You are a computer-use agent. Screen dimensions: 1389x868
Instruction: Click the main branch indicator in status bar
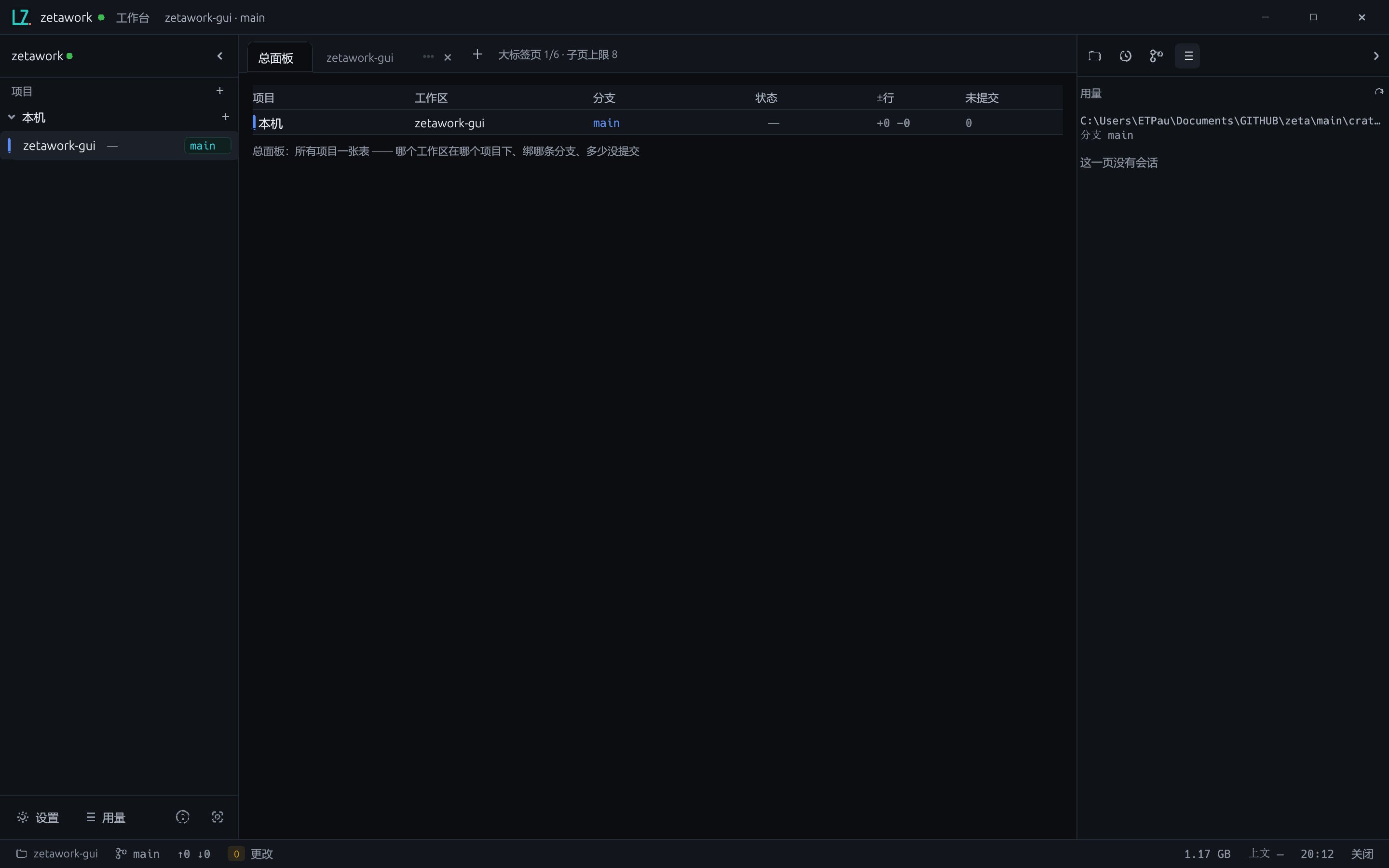point(138,854)
